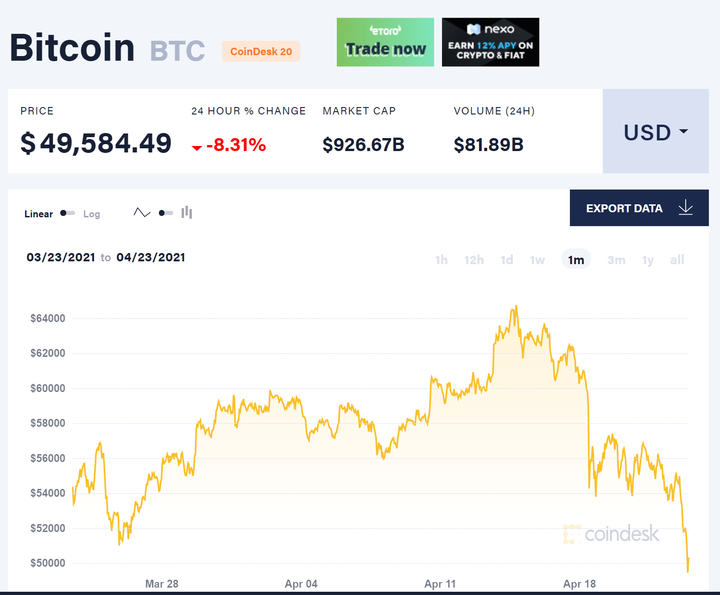The height and width of the screenshot is (595, 720).
Task: Click the Export Data button
Action: click(639, 208)
